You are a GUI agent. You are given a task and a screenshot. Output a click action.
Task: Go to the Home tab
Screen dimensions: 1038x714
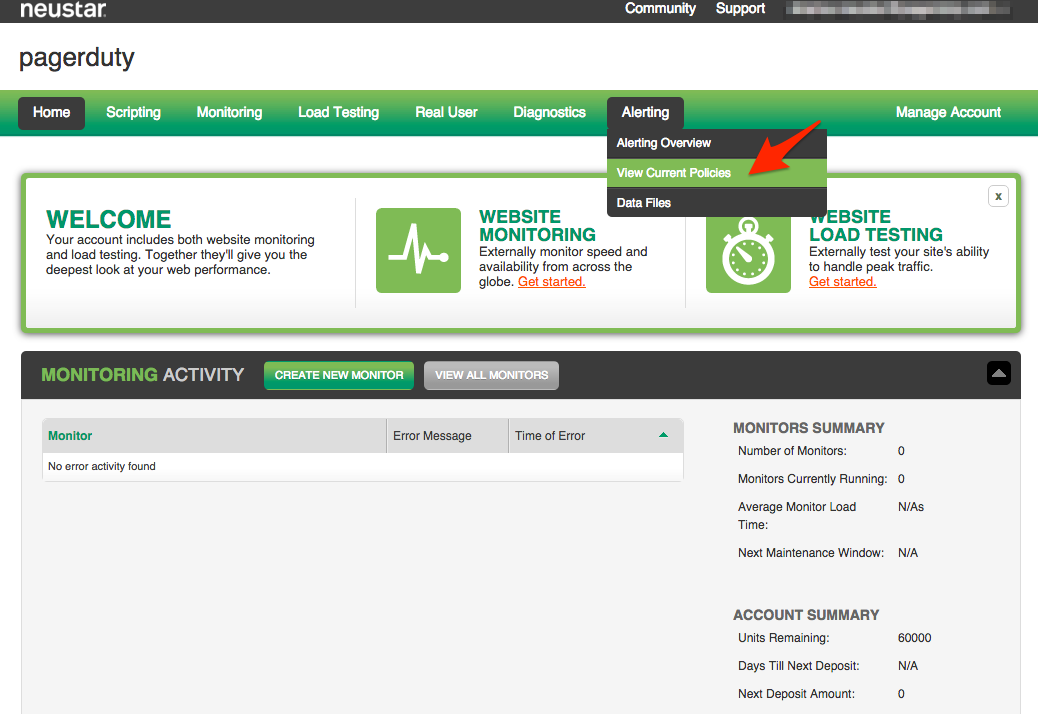point(51,112)
